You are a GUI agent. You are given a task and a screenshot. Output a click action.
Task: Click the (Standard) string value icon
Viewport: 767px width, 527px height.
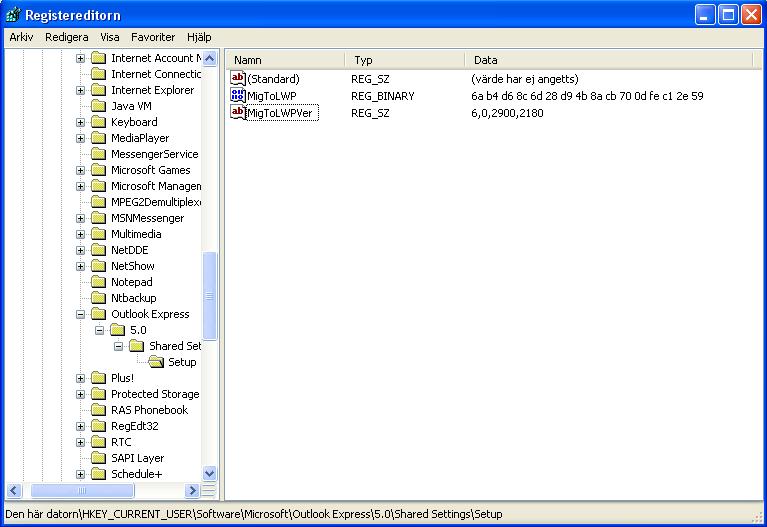238,78
